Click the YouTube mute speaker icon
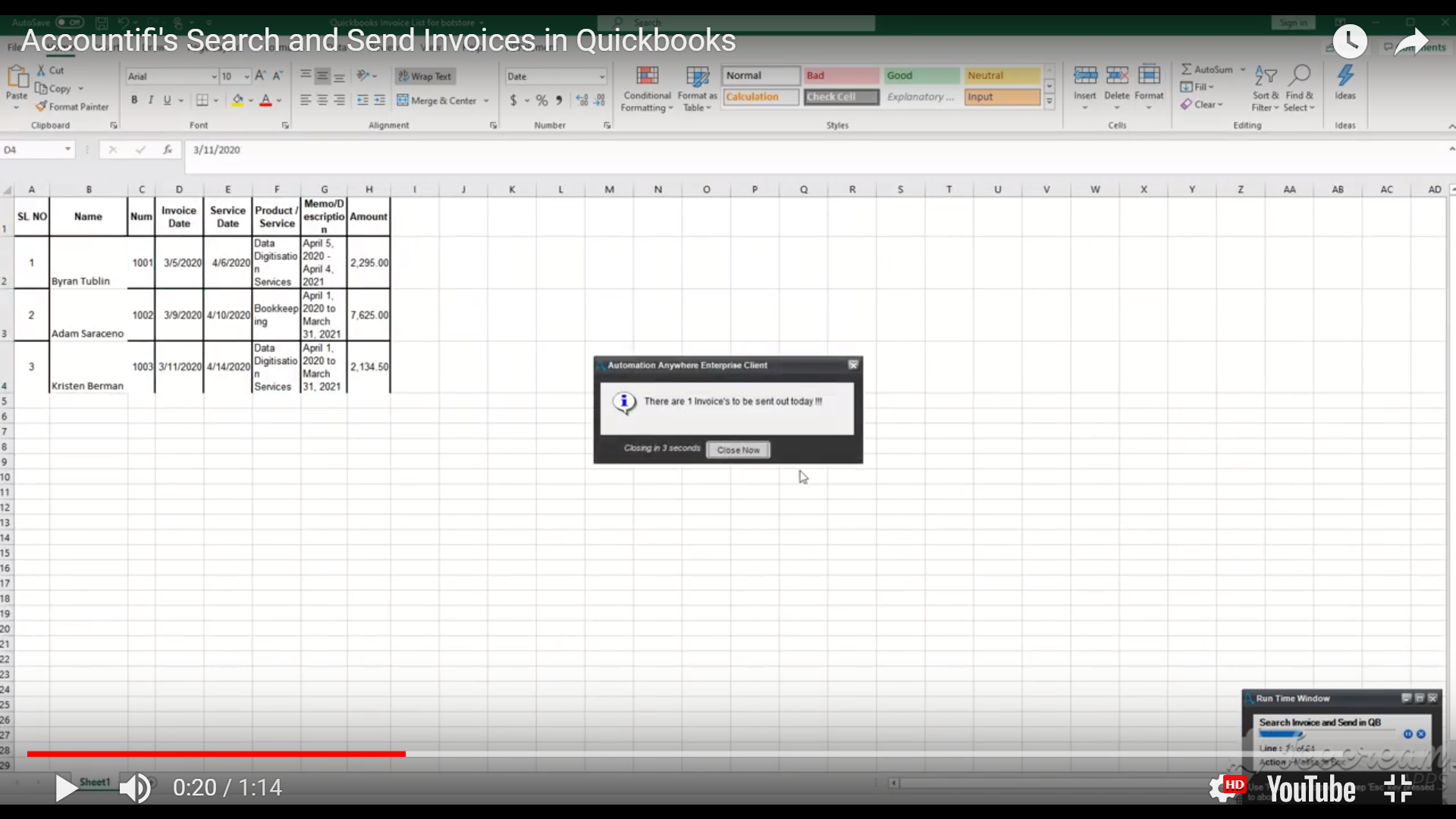 135,788
